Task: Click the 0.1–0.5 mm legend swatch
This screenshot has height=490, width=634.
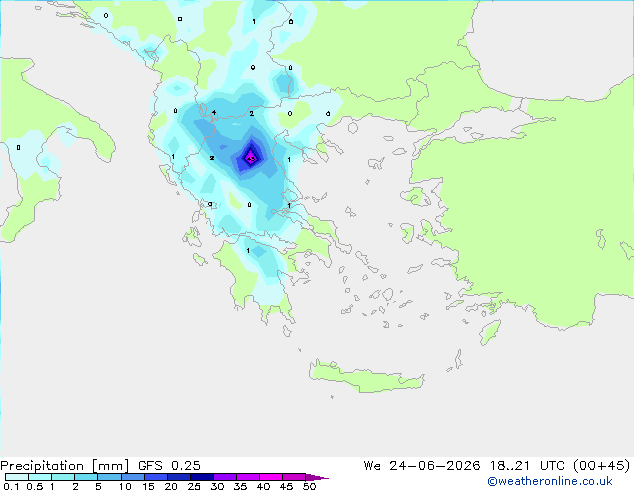Action: (x=17, y=477)
